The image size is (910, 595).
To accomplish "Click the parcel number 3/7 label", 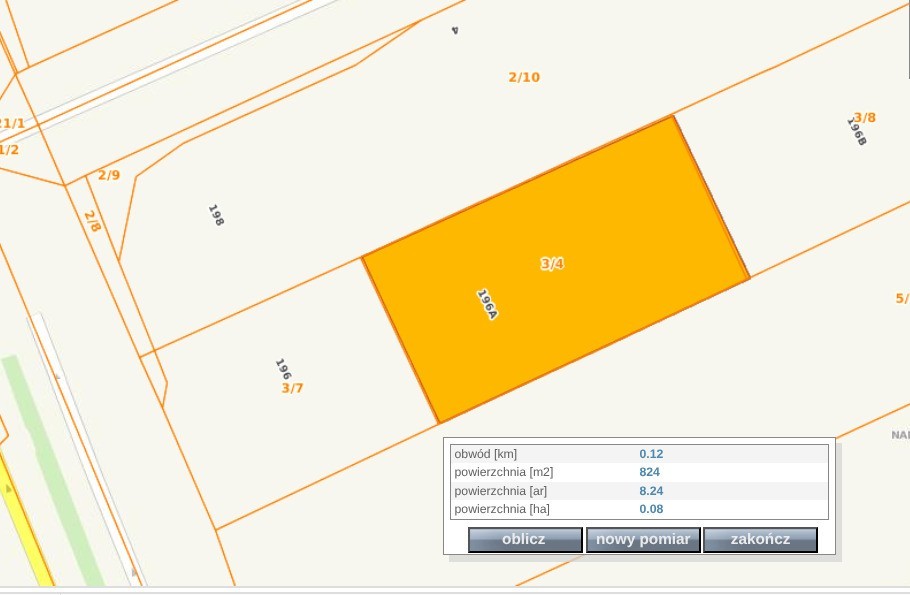I will [x=292, y=388].
